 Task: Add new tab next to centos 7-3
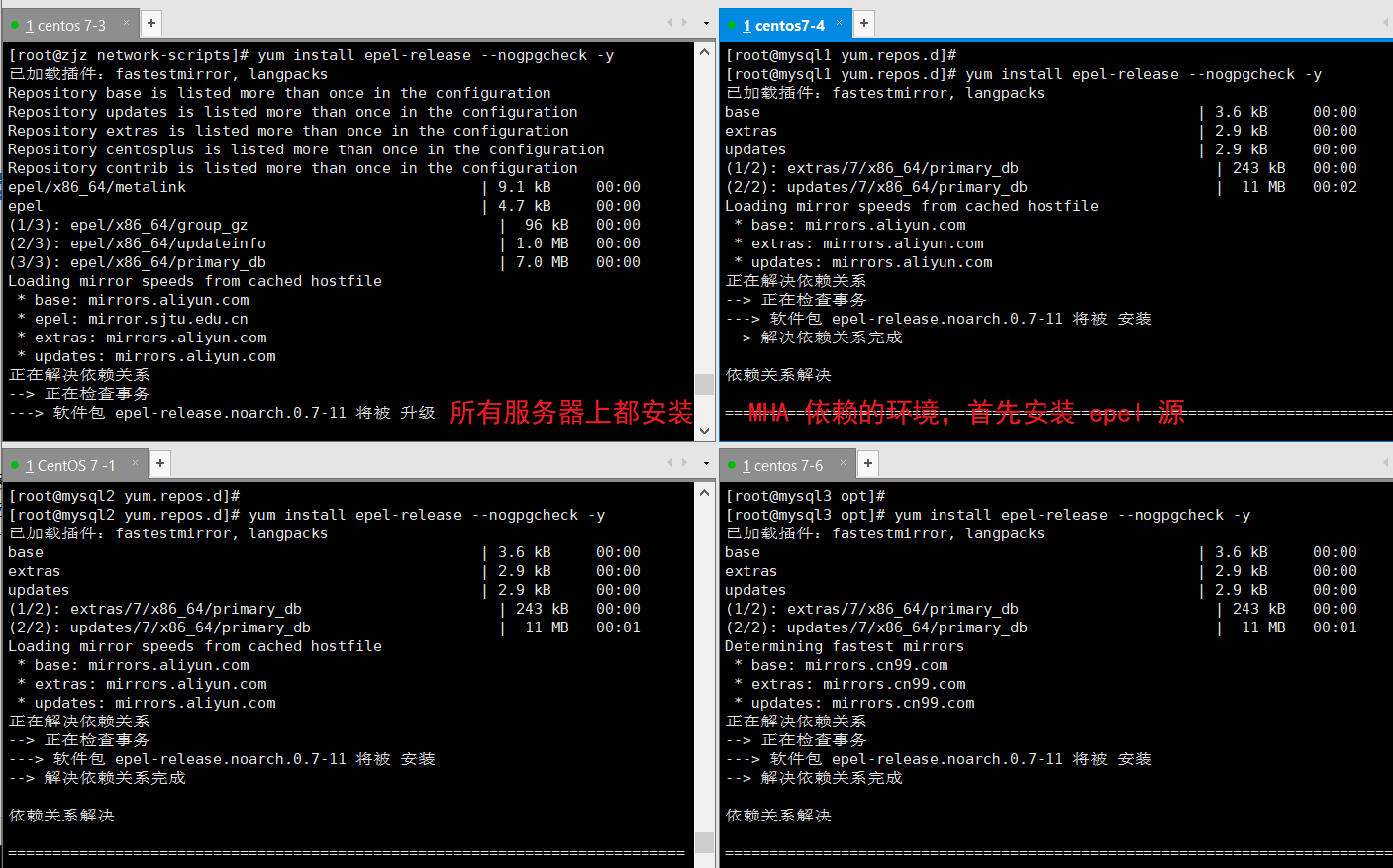151,23
